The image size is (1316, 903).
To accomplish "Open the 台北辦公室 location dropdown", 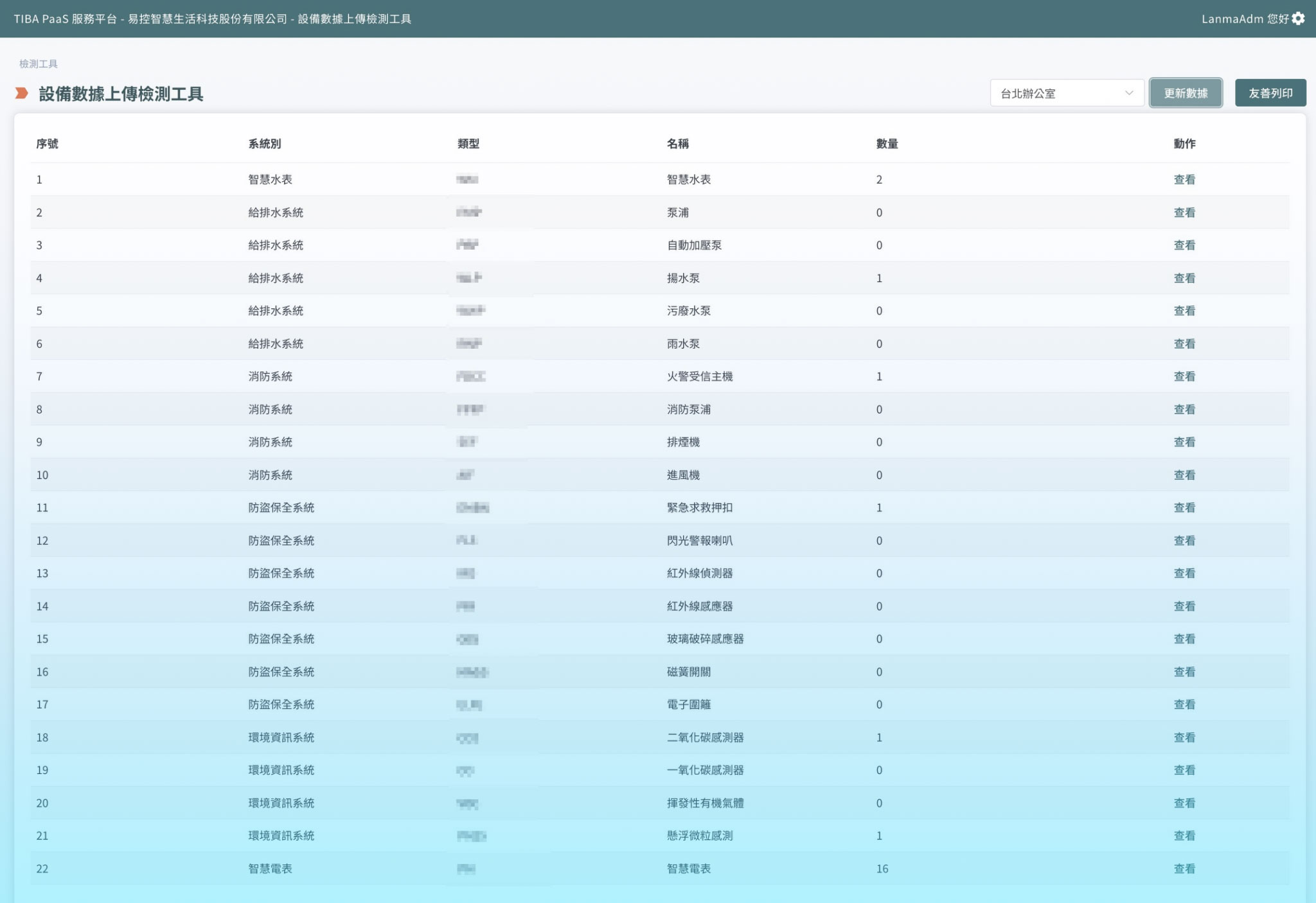I will 1066,93.
